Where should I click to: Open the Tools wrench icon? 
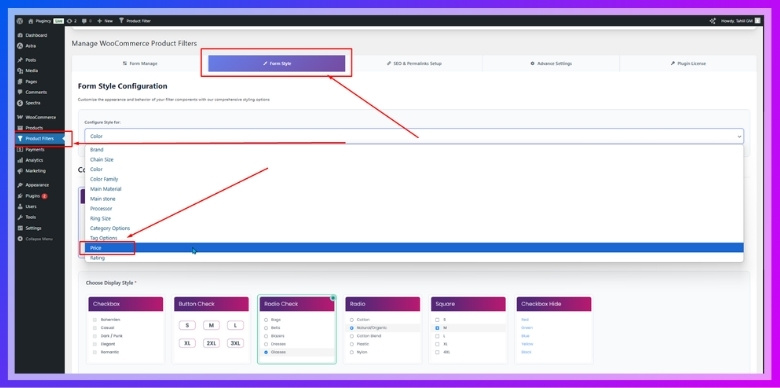pyautogui.click(x=20, y=217)
